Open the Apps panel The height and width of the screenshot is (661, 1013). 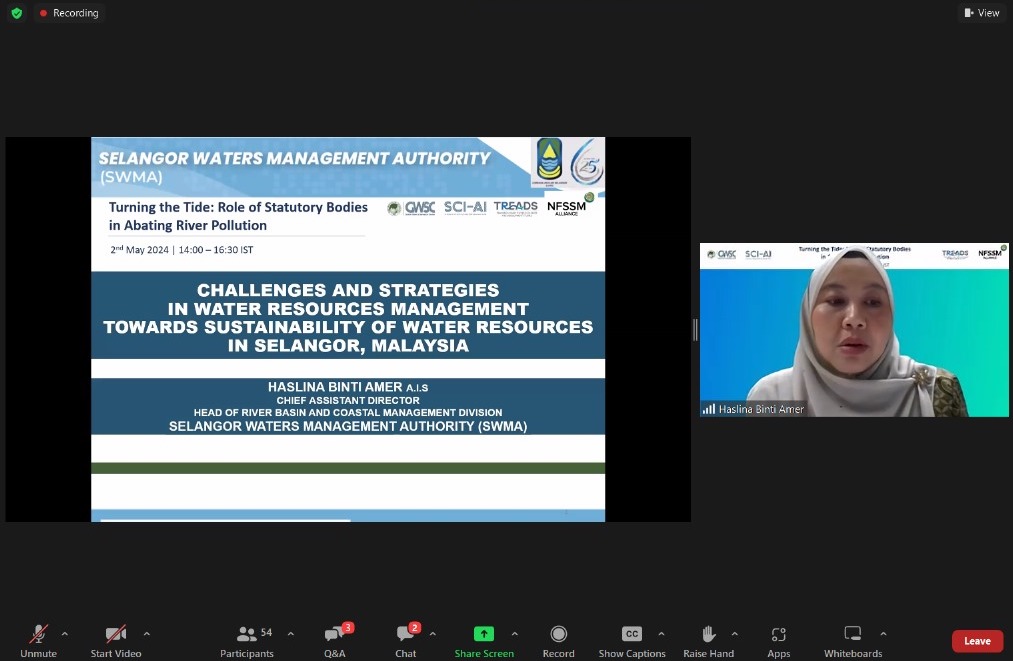[778, 641]
